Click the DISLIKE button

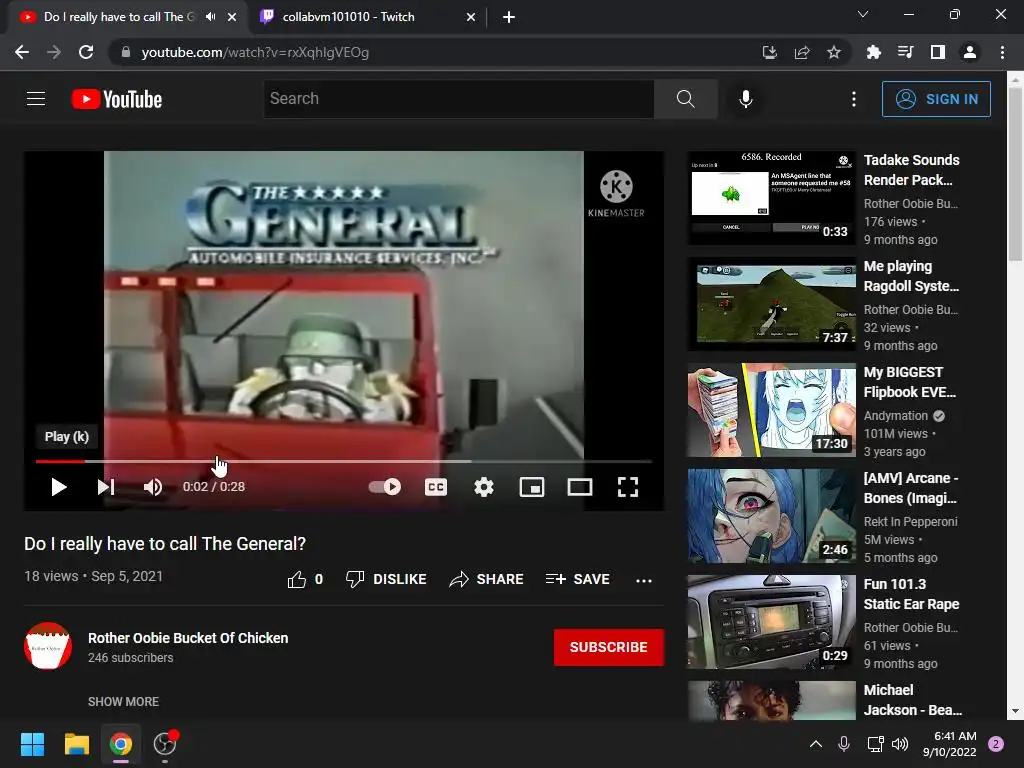click(x=386, y=579)
